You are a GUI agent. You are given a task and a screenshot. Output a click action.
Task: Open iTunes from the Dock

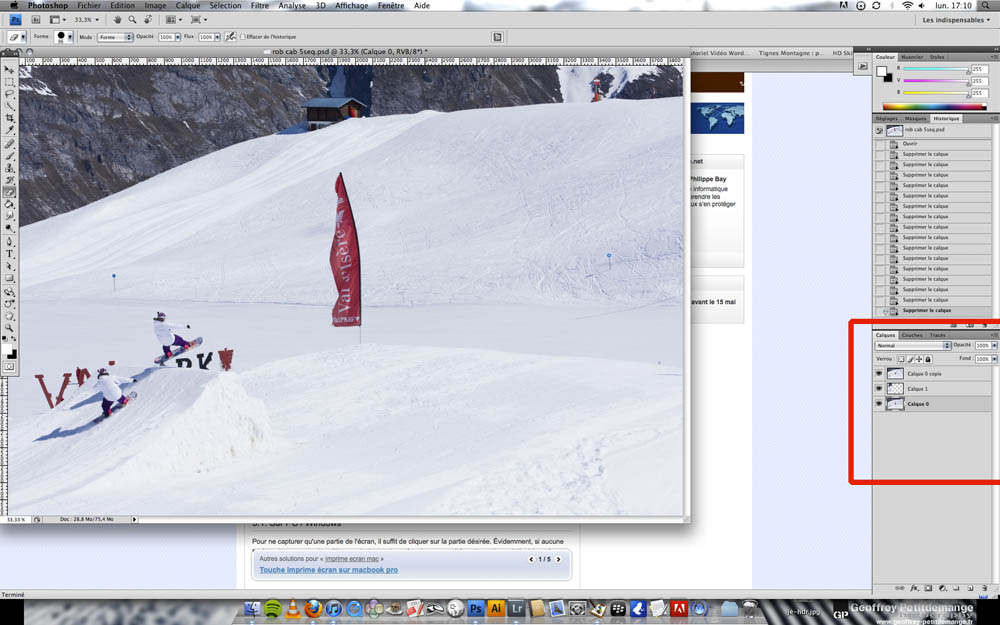(333, 608)
